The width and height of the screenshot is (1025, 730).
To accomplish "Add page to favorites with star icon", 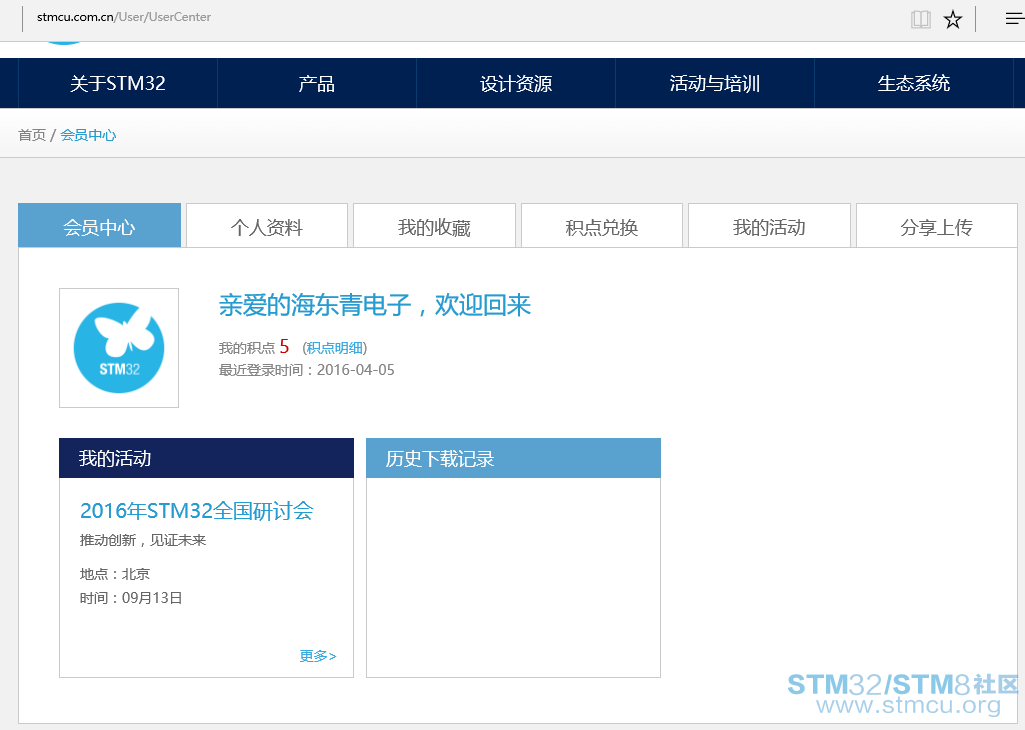I will 952,19.
